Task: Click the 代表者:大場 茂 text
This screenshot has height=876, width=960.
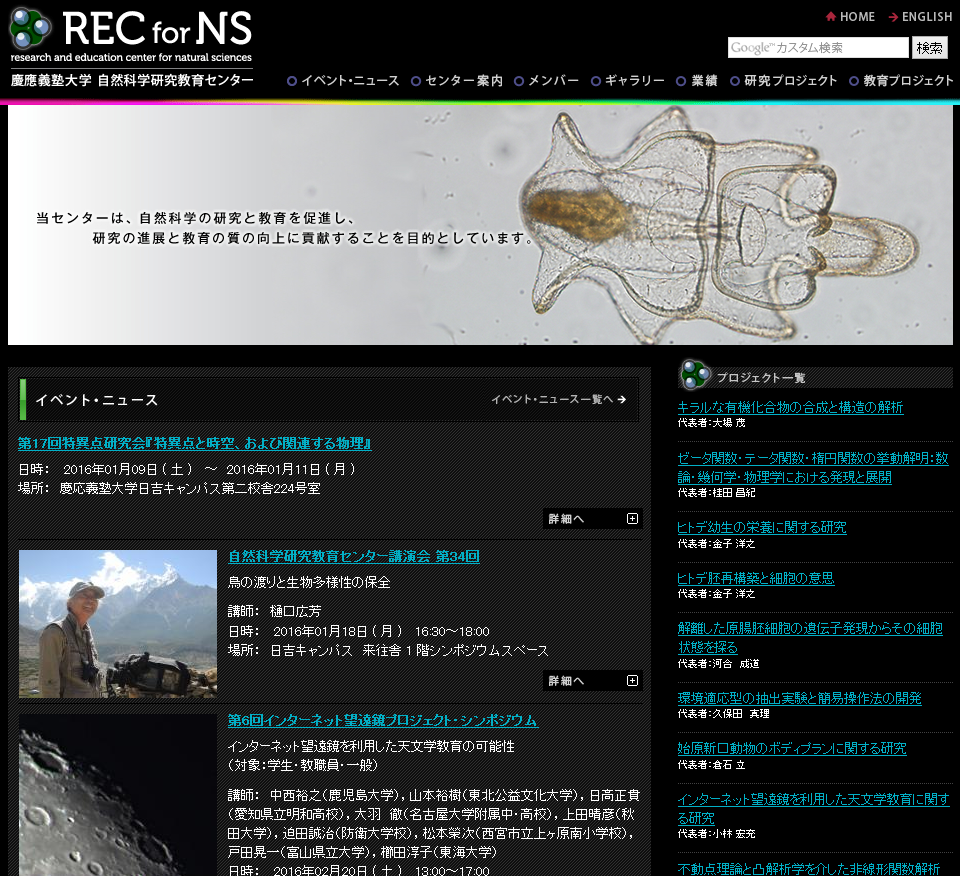Action: tap(711, 422)
